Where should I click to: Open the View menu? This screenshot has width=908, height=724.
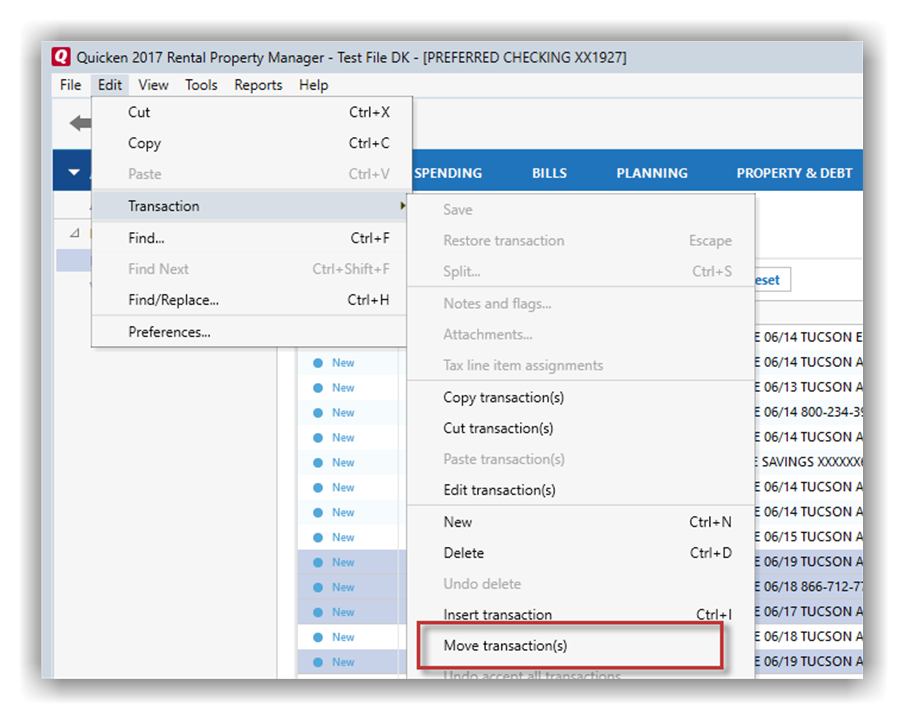click(x=153, y=85)
